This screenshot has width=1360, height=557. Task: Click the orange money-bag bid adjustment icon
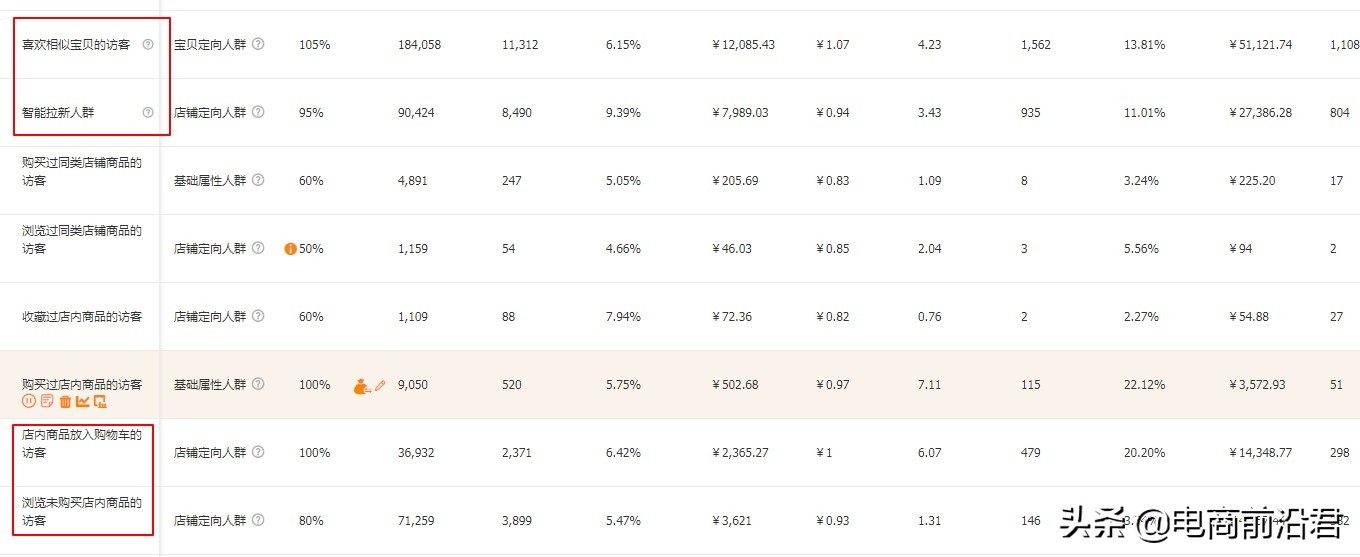362,385
